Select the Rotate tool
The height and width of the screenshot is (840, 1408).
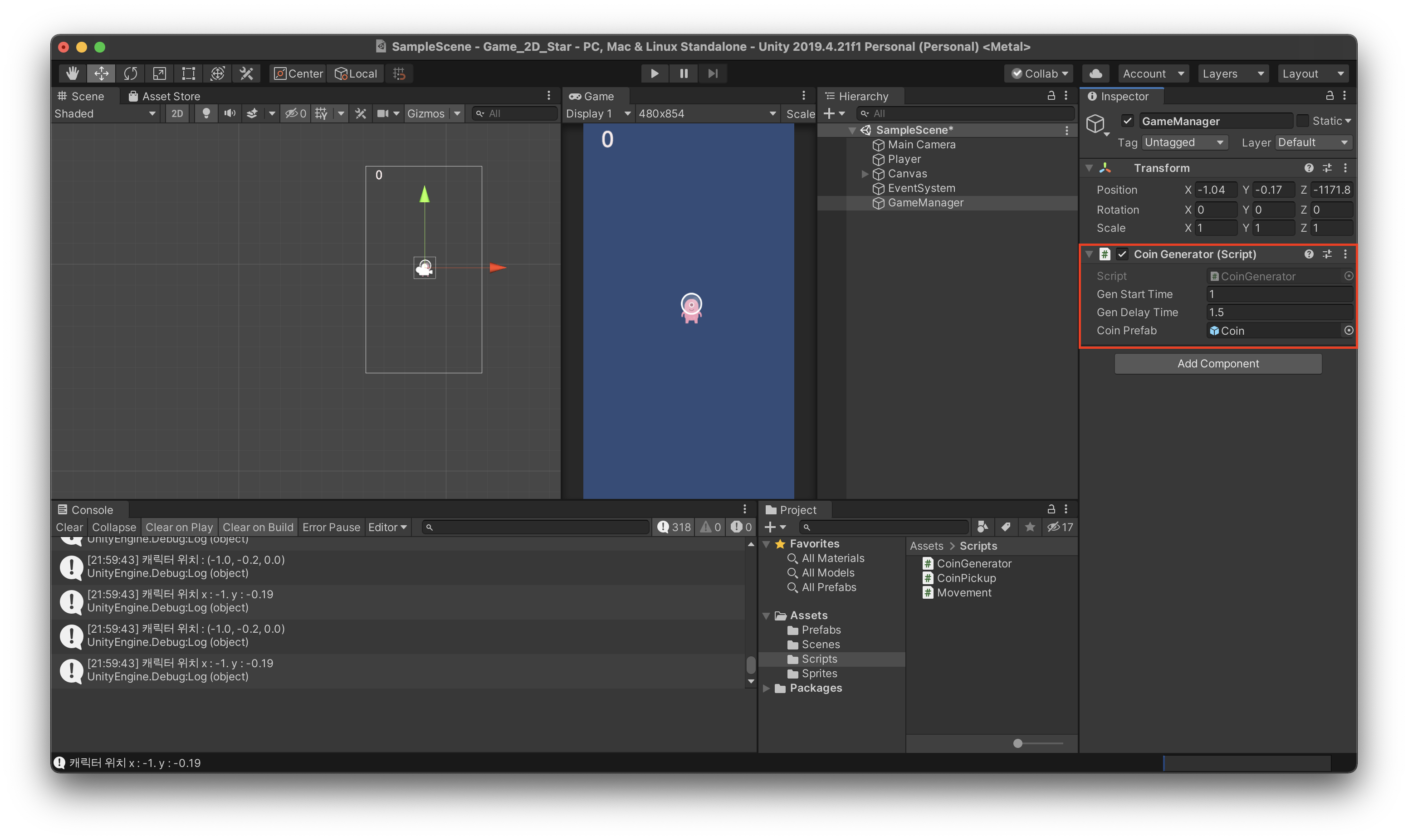130,73
